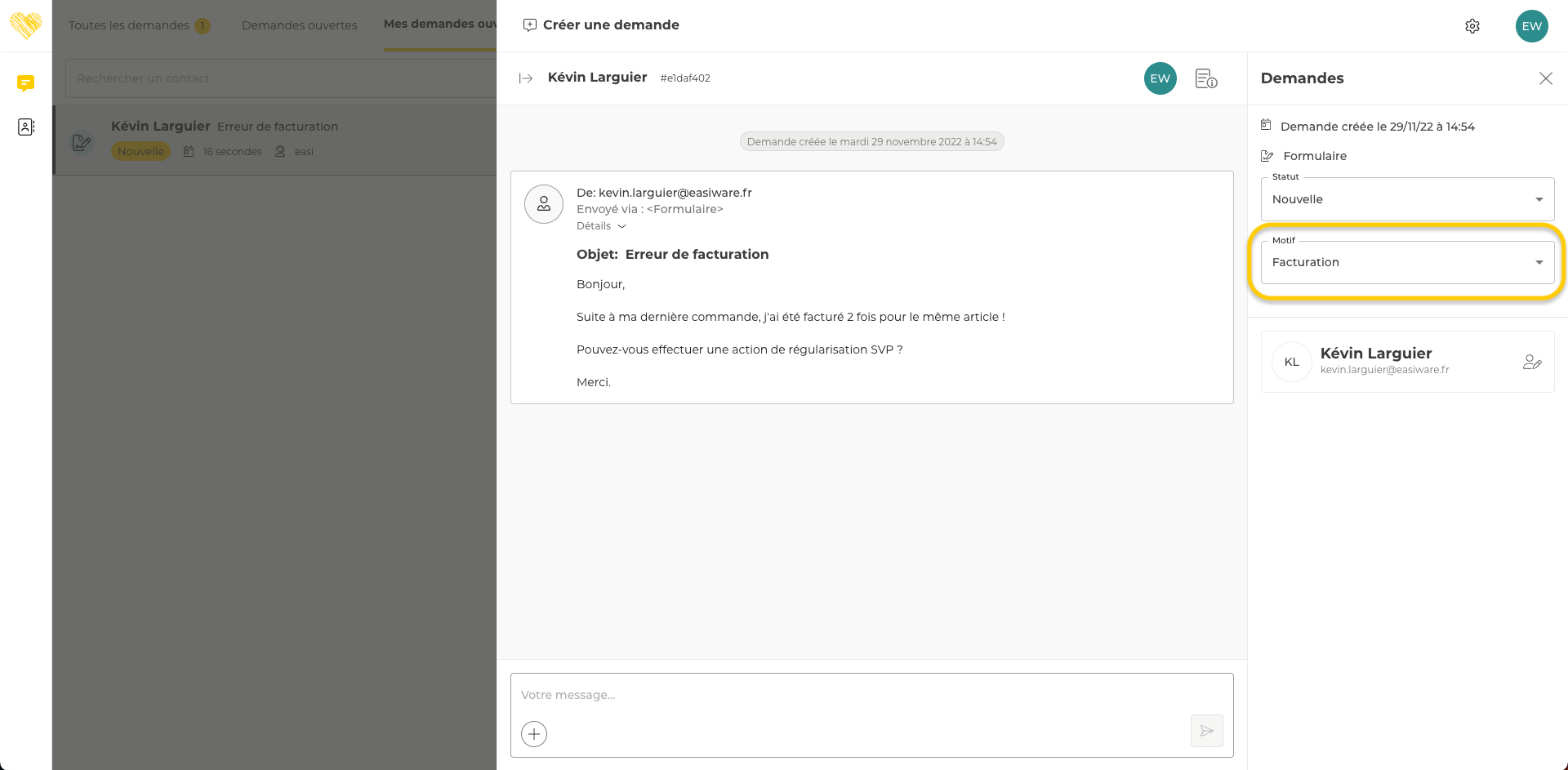Edit the contact Kévin Larguier icon
The height and width of the screenshot is (770, 1568).
click(1531, 362)
